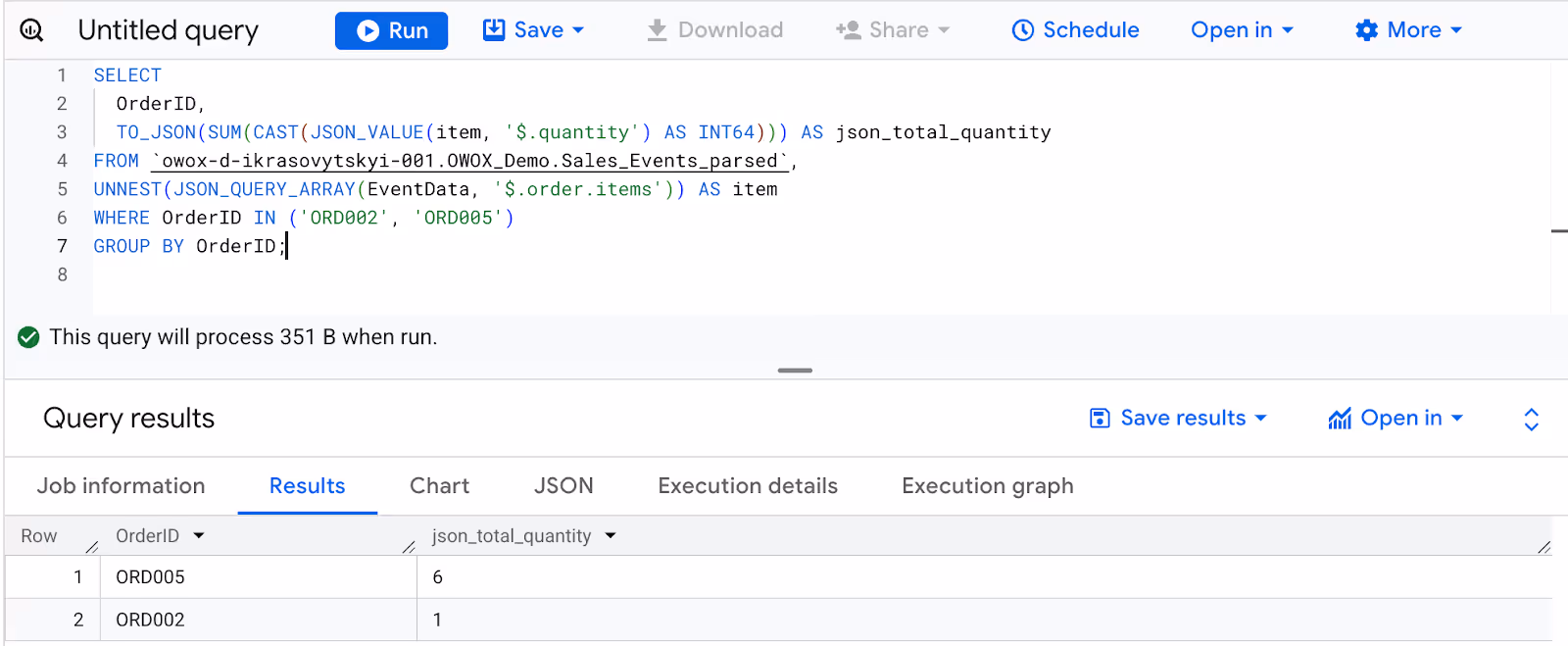
Task: Click the floppy disk icon in Save results
Action: pyautogui.click(x=1100, y=419)
